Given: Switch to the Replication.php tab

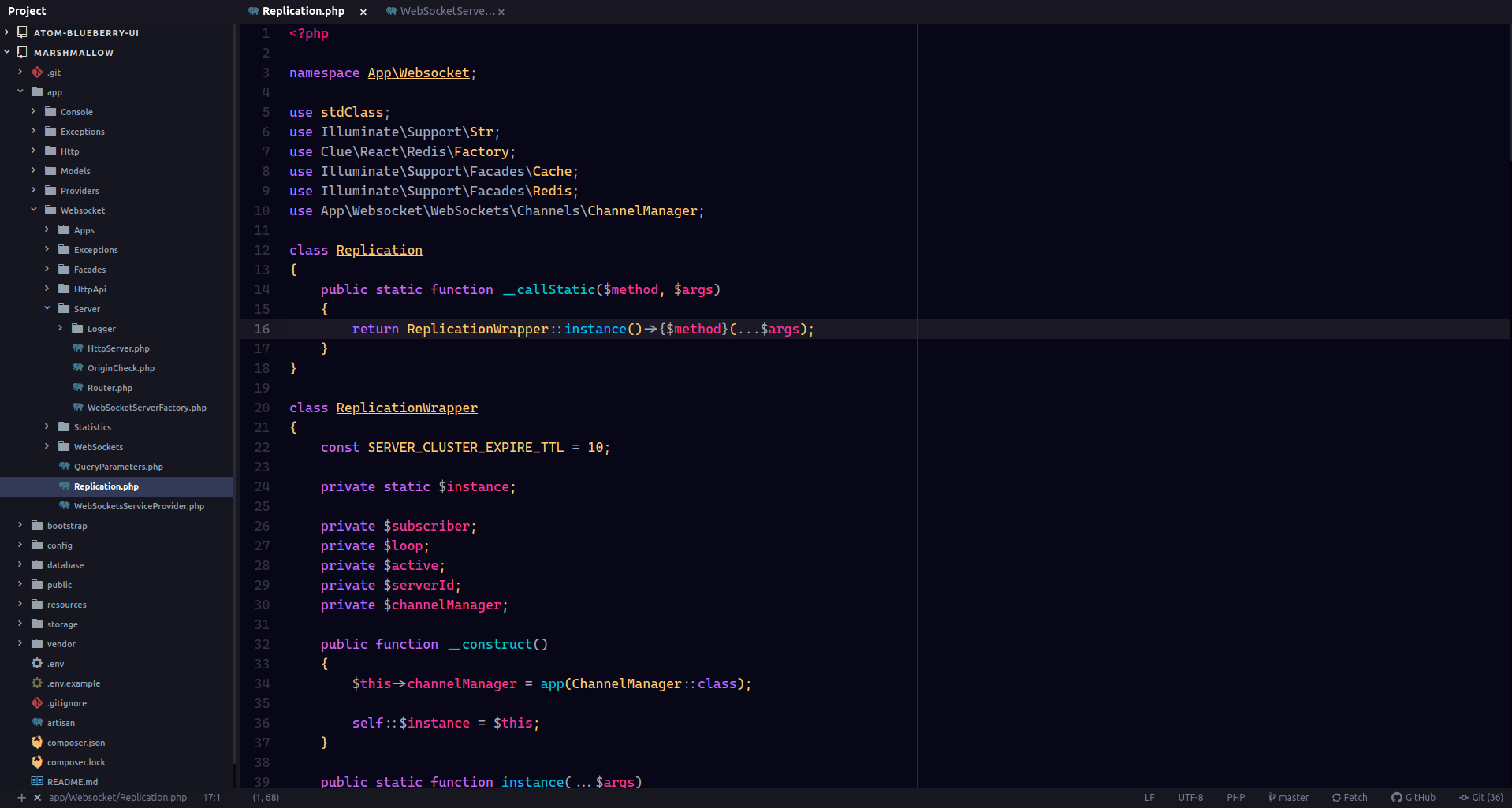Looking at the screenshot, I should 304,11.
